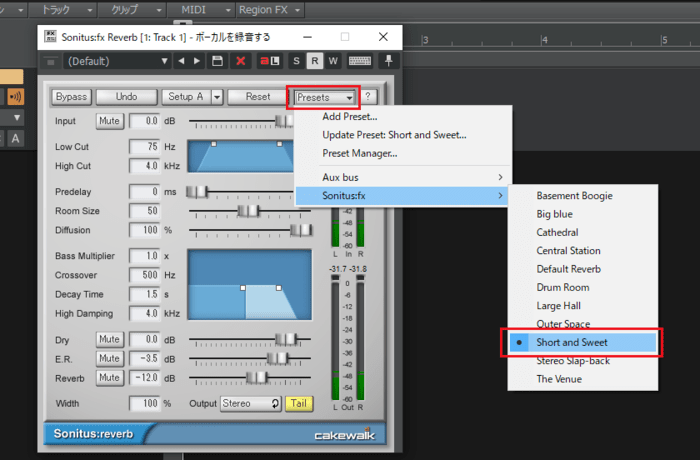Expand the track strip down arrow
700x460 pixels.
(x=17, y=118)
